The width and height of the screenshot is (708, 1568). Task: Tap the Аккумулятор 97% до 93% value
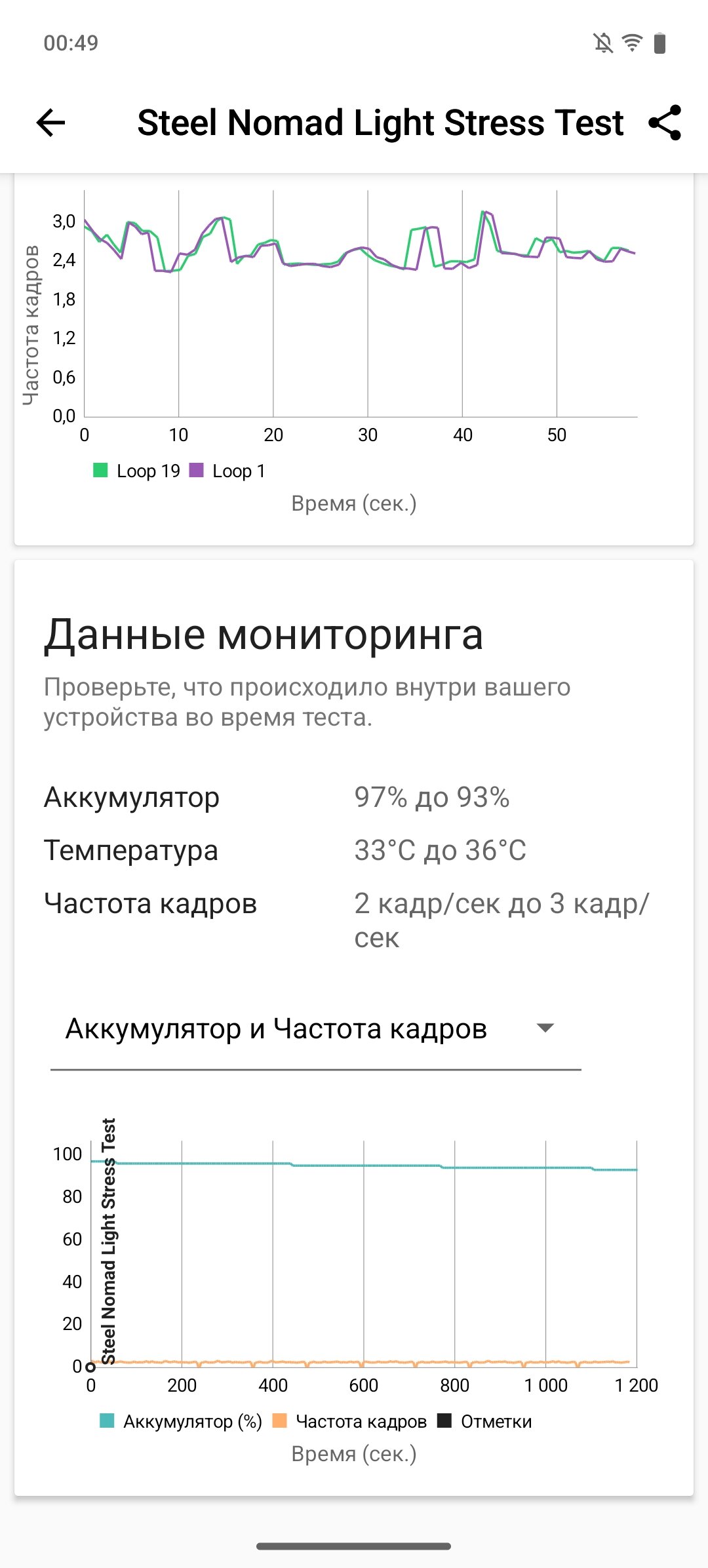click(432, 797)
